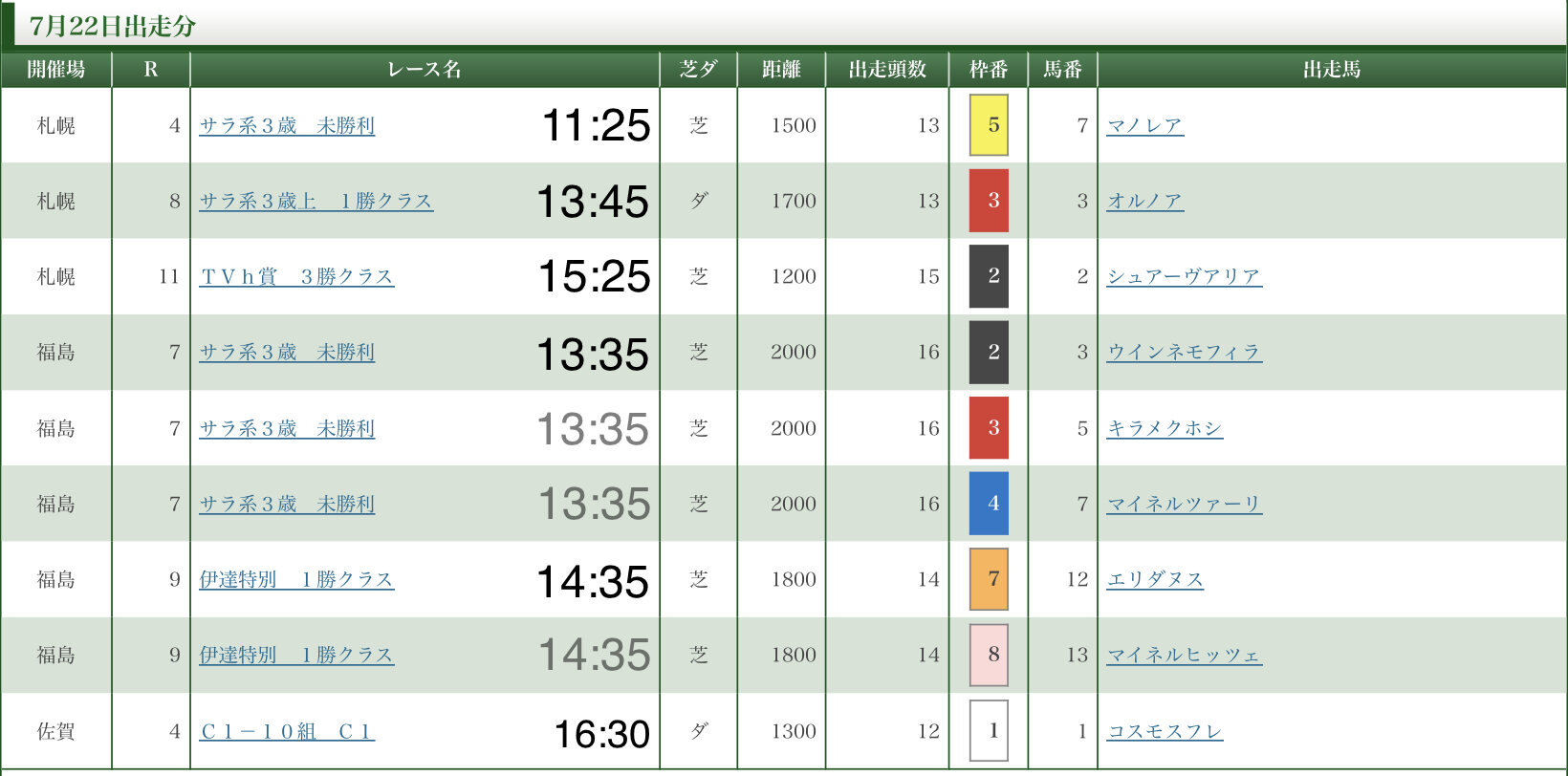
Task: Open the マイネルヒッツェ horse link
Action: point(1184,655)
